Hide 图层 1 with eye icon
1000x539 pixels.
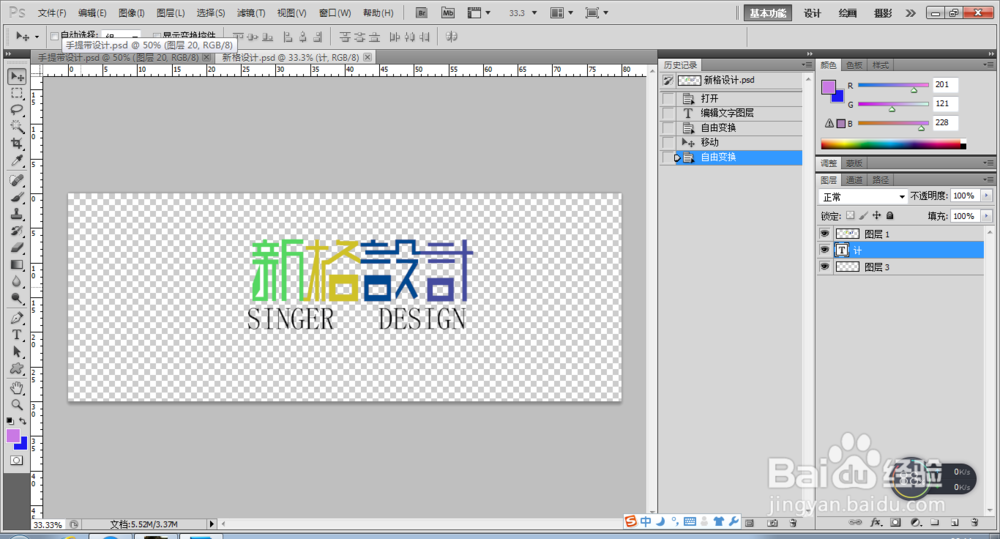[825, 233]
